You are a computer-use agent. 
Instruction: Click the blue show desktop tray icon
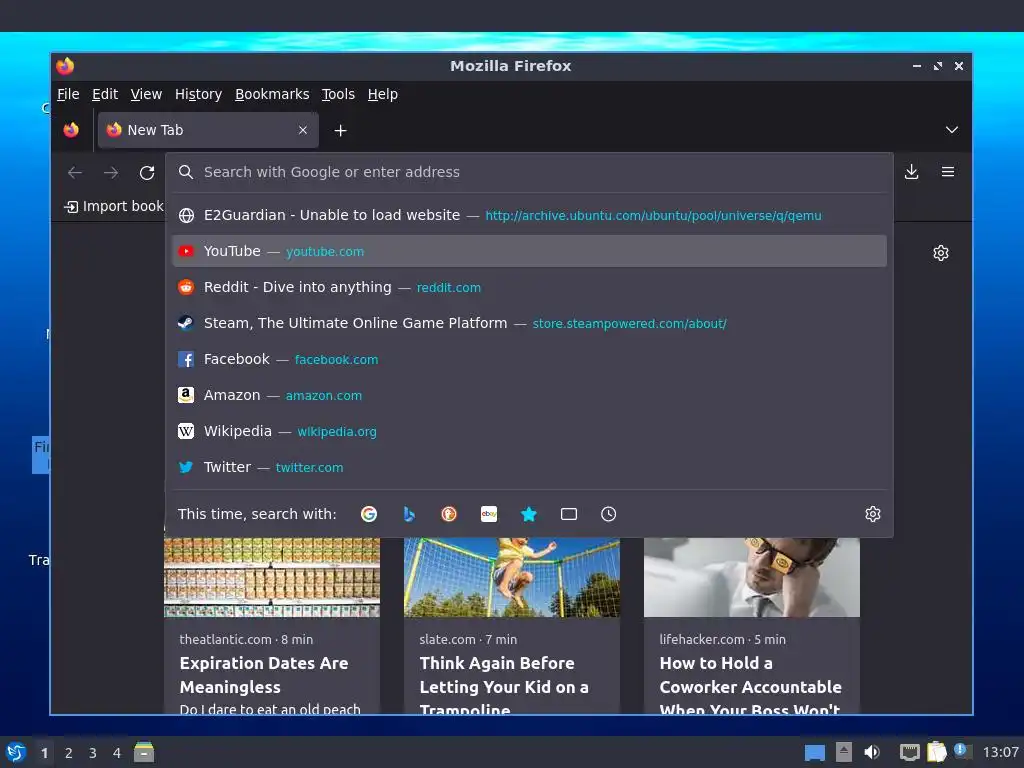(814, 753)
